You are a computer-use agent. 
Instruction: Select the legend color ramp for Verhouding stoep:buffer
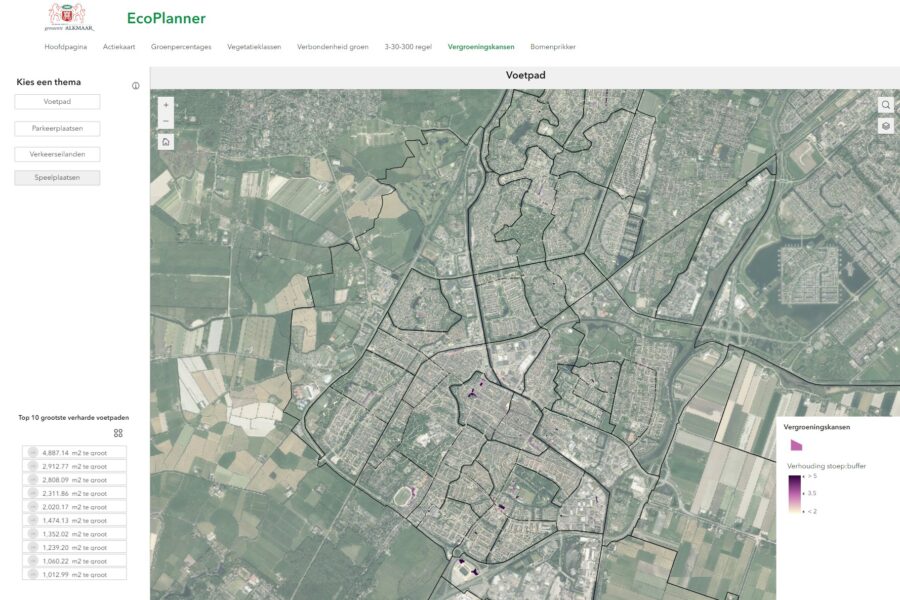pos(794,491)
